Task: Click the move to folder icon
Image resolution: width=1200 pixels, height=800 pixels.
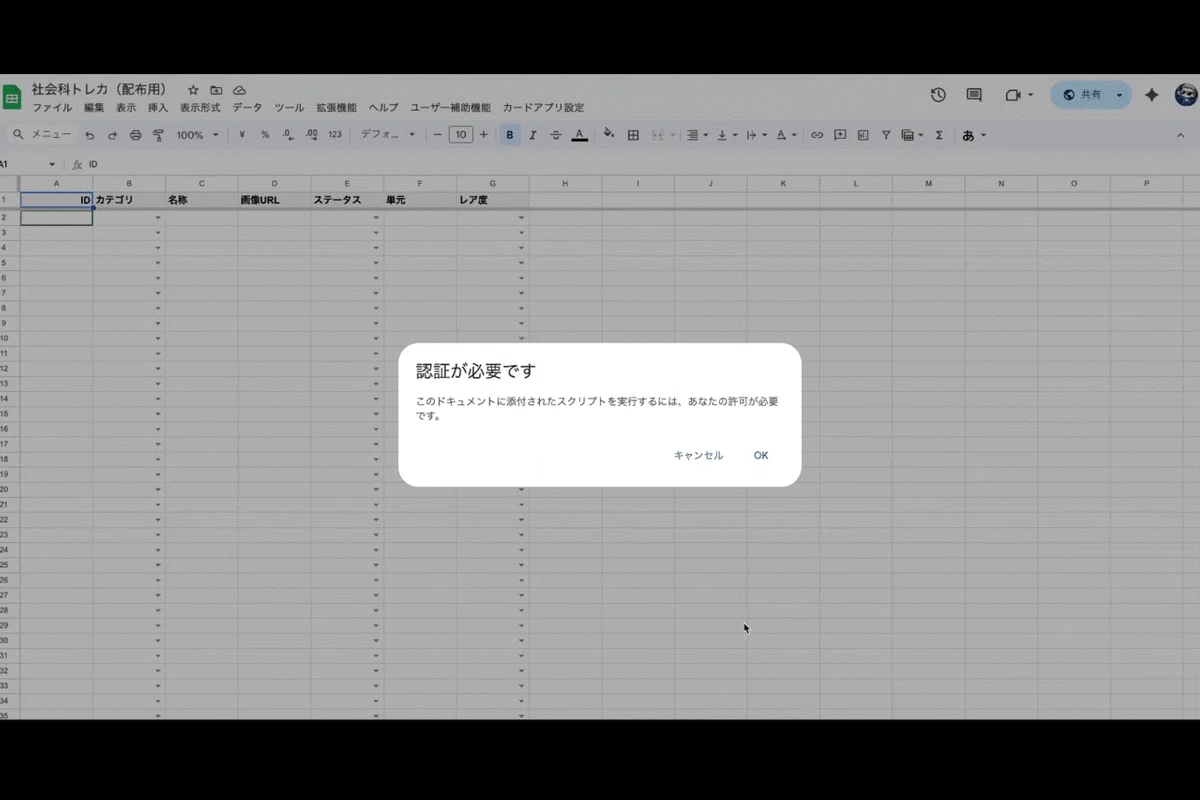Action: [x=216, y=90]
